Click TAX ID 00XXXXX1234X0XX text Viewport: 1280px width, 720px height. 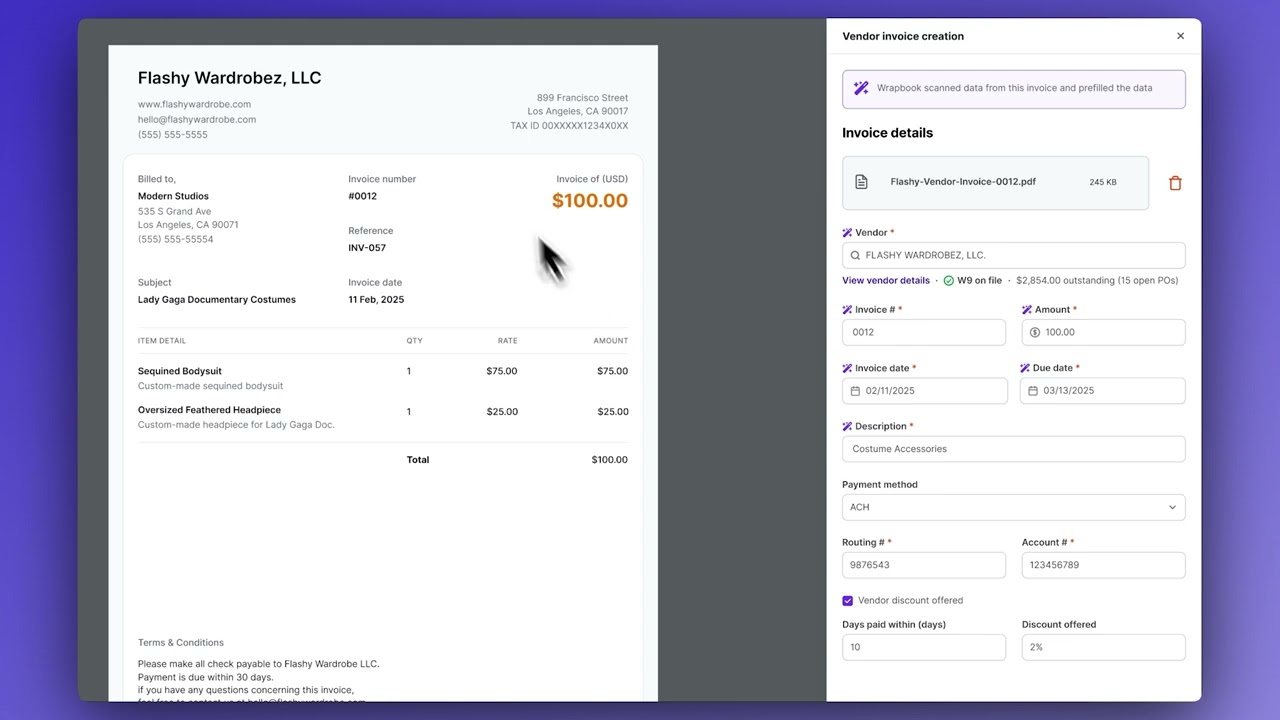point(569,126)
